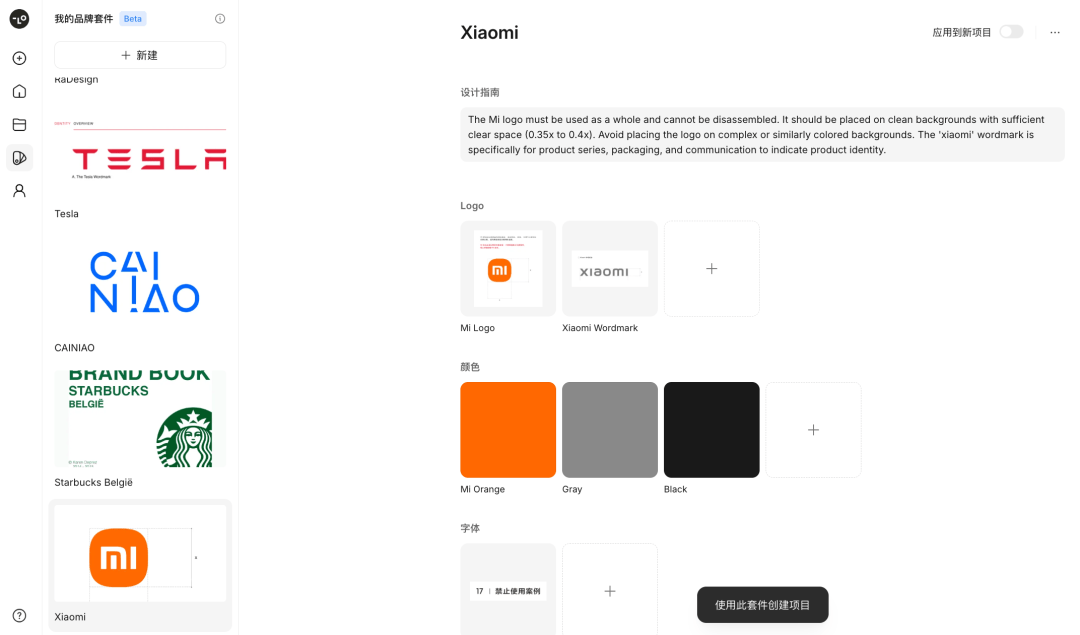1080x635 pixels.
Task: Open the three-dot more options menu
Action: (x=1055, y=32)
